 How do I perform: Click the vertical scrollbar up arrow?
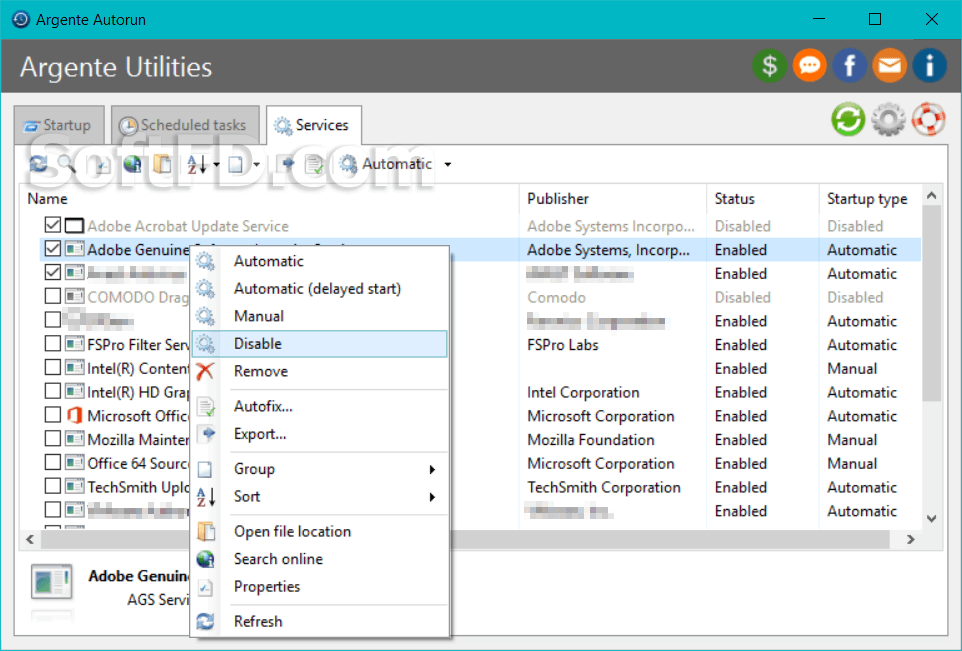click(x=931, y=196)
